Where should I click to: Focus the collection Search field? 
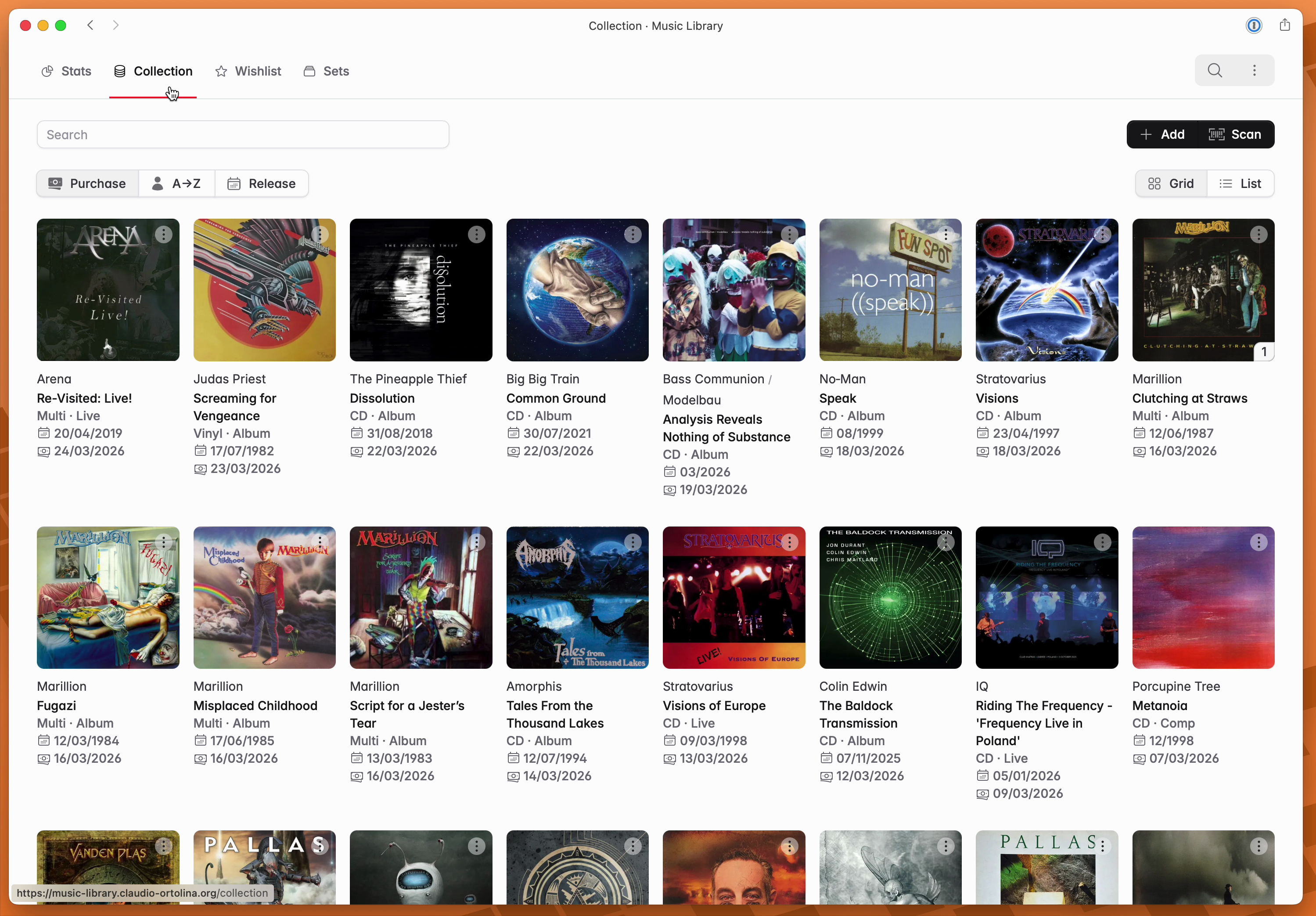coord(243,134)
